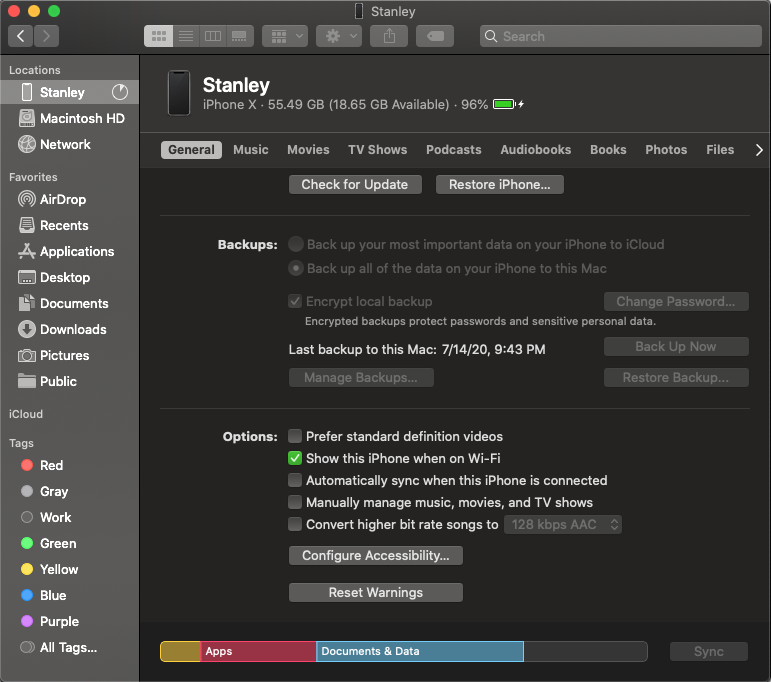This screenshot has width=771, height=682.
Task: Open Documents folder in sidebar
Action: pos(69,303)
